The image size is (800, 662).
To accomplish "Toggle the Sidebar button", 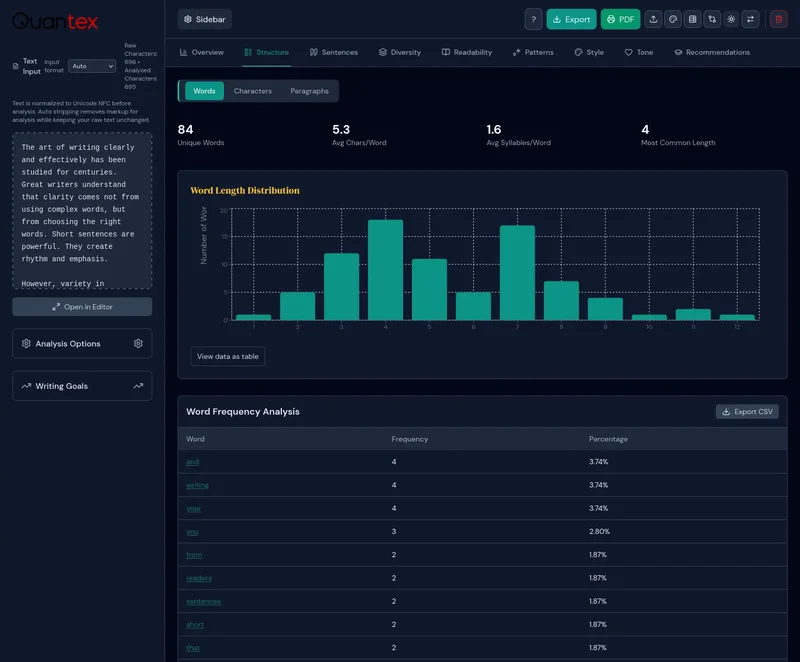I will (x=205, y=19).
